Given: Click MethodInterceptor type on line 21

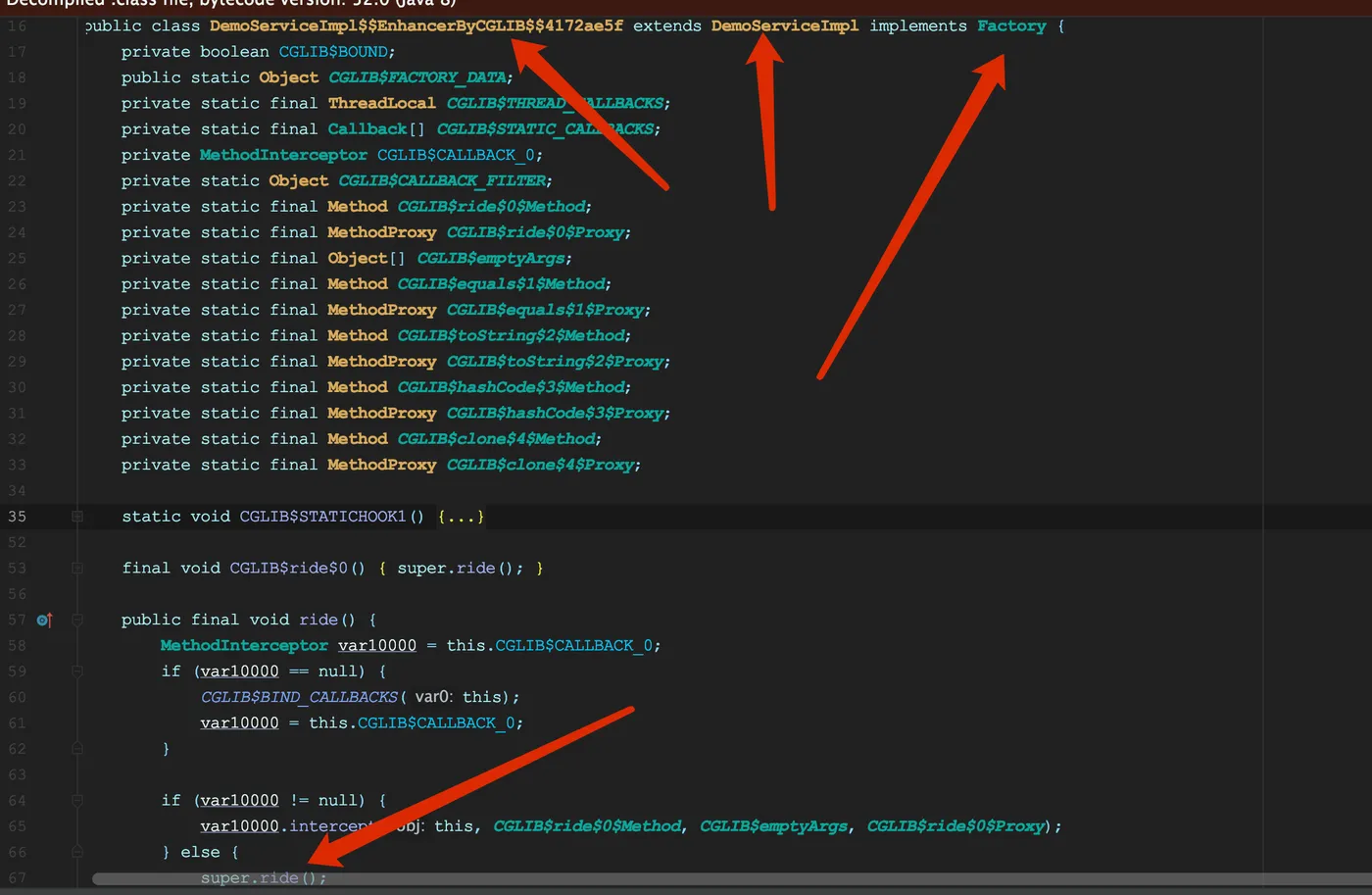Looking at the screenshot, I should point(283,155).
